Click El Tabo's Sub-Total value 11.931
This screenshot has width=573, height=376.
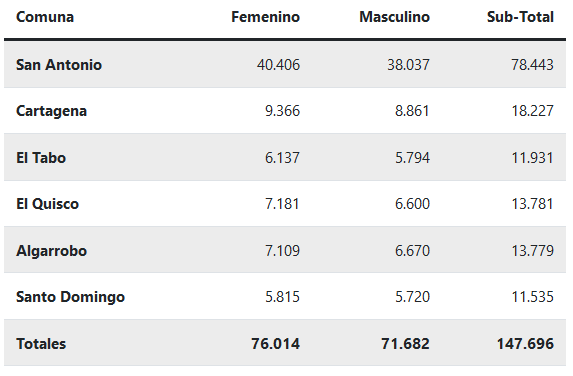532,158
